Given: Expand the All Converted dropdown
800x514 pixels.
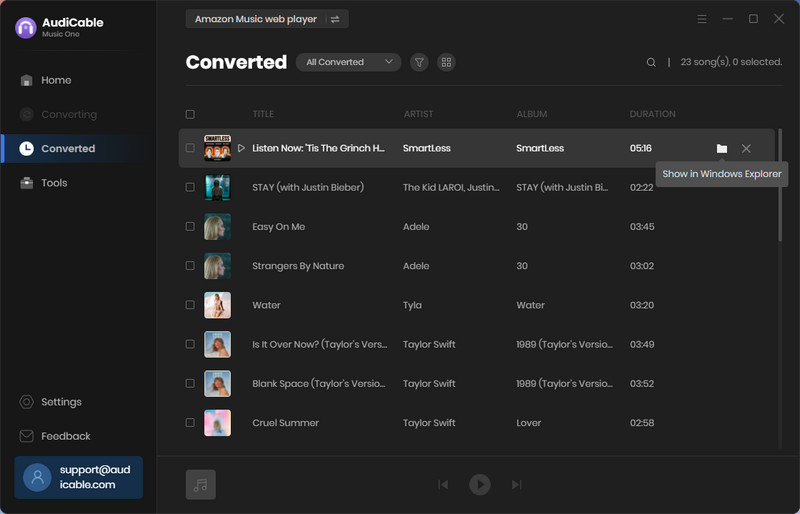Looking at the screenshot, I should (348, 62).
